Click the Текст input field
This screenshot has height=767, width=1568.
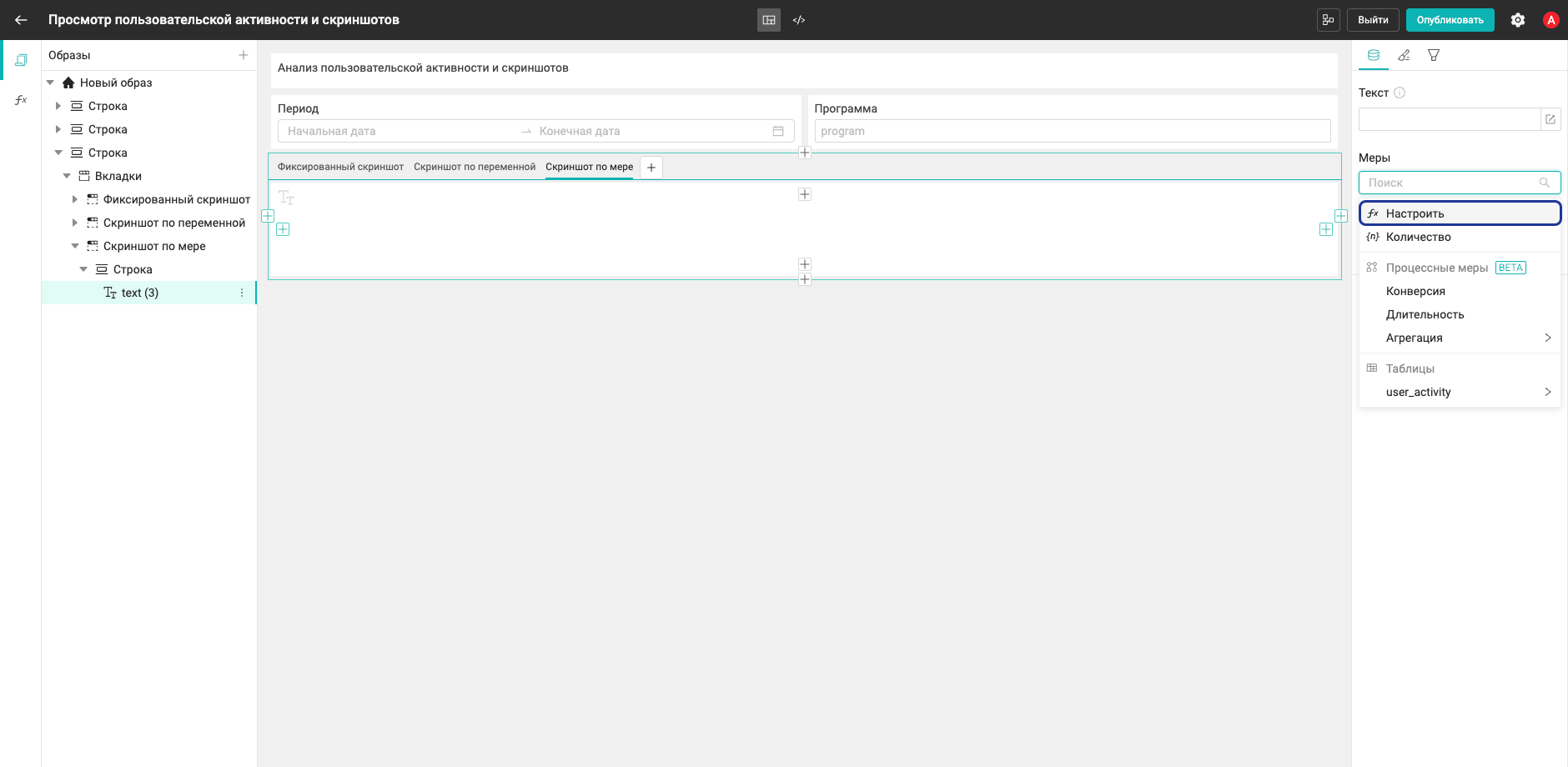point(1449,119)
